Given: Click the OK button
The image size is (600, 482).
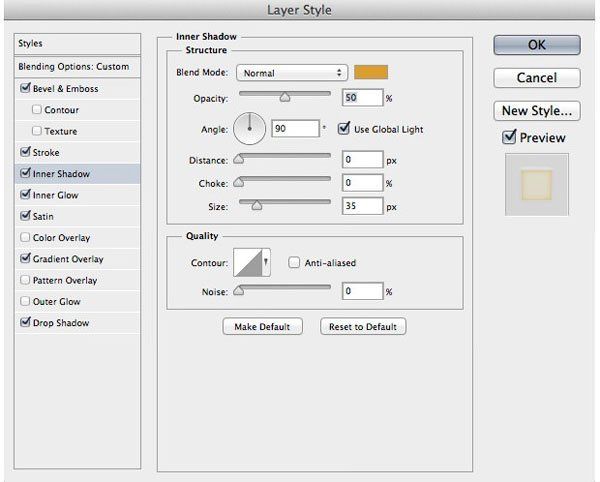Looking at the screenshot, I should 537,45.
